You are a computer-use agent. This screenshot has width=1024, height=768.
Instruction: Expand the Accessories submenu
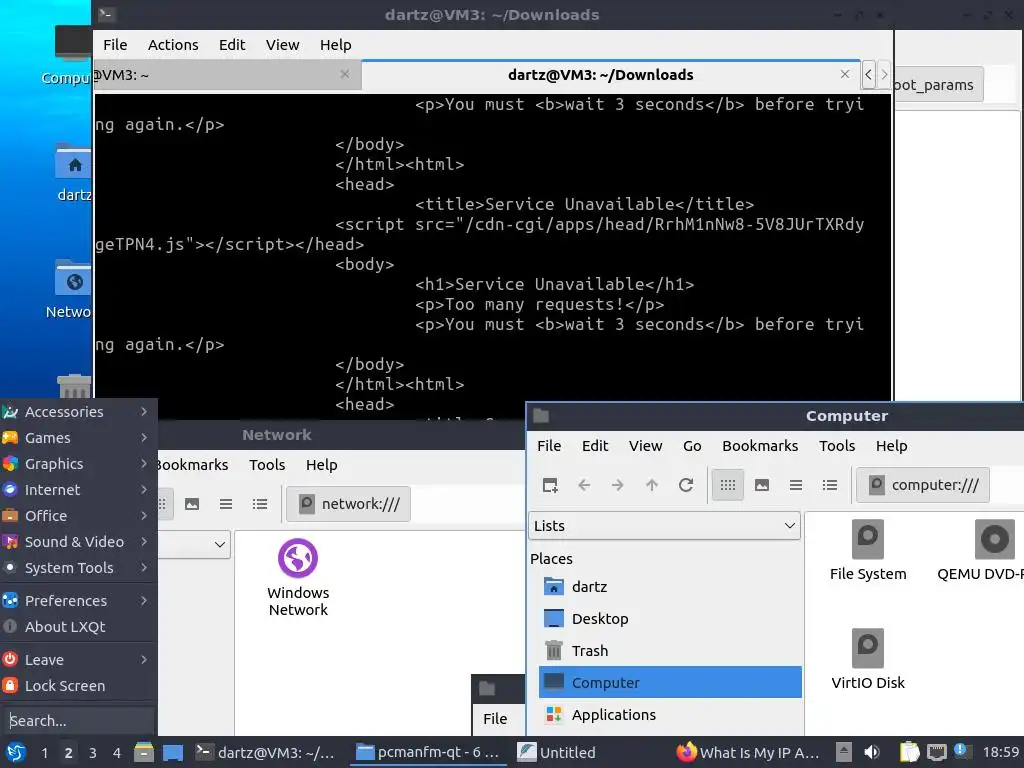[78, 412]
